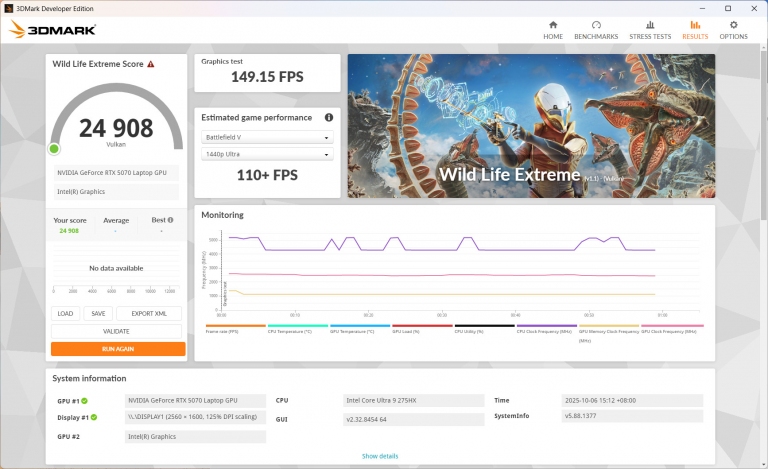Click the Wild Life Extreme banner image
This screenshot has height=469, width=768.
click(x=531, y=125)
